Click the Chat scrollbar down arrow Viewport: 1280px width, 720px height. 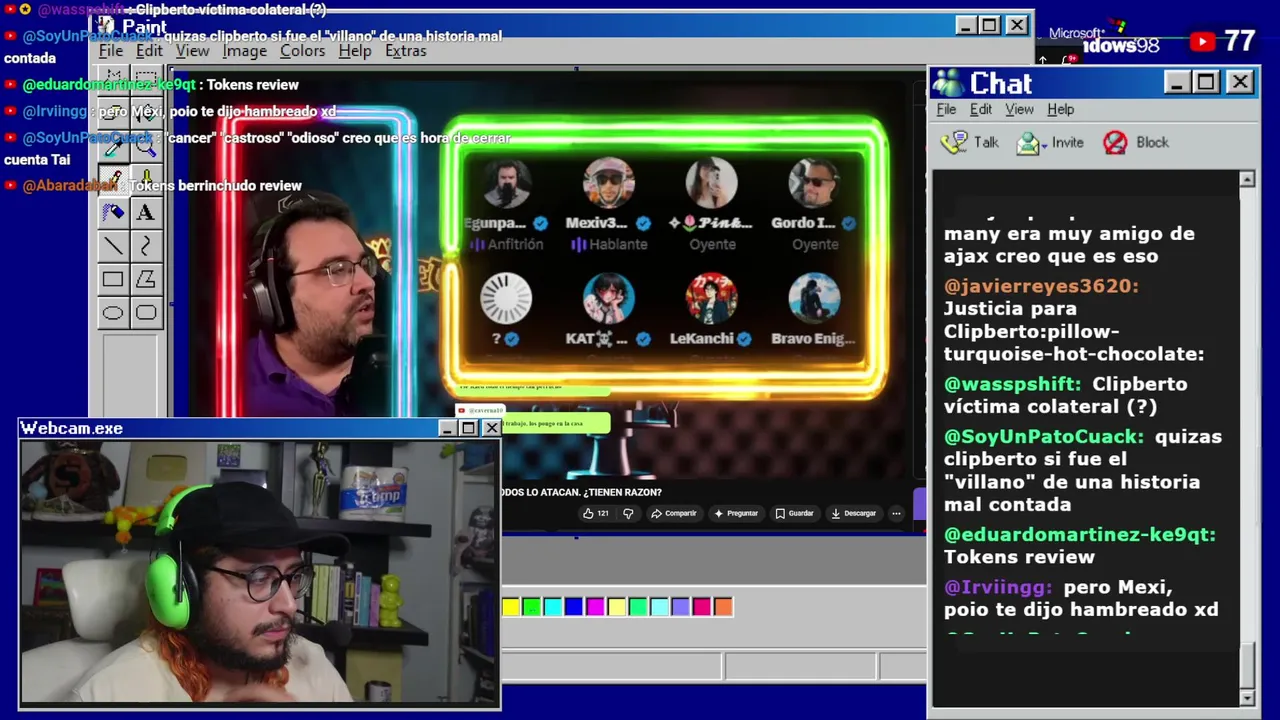[1247, 697]
